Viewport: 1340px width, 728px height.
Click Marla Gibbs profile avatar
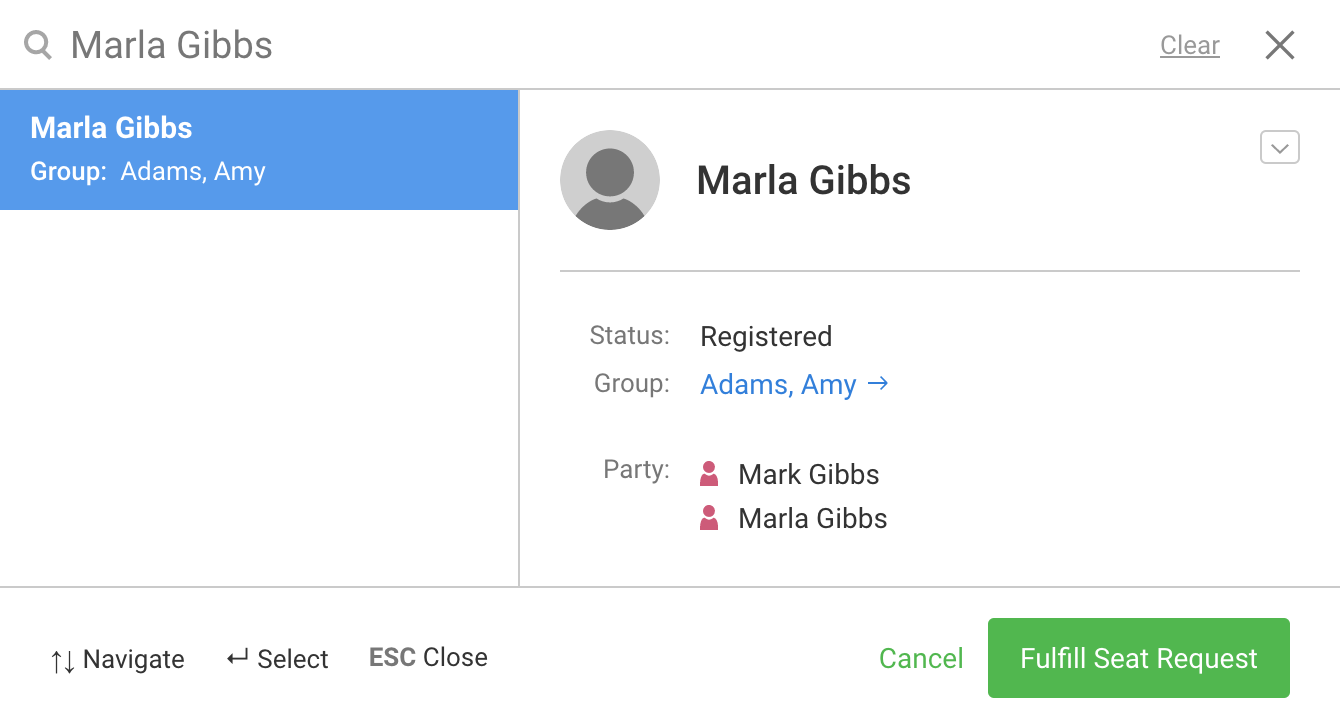point(610,180)
